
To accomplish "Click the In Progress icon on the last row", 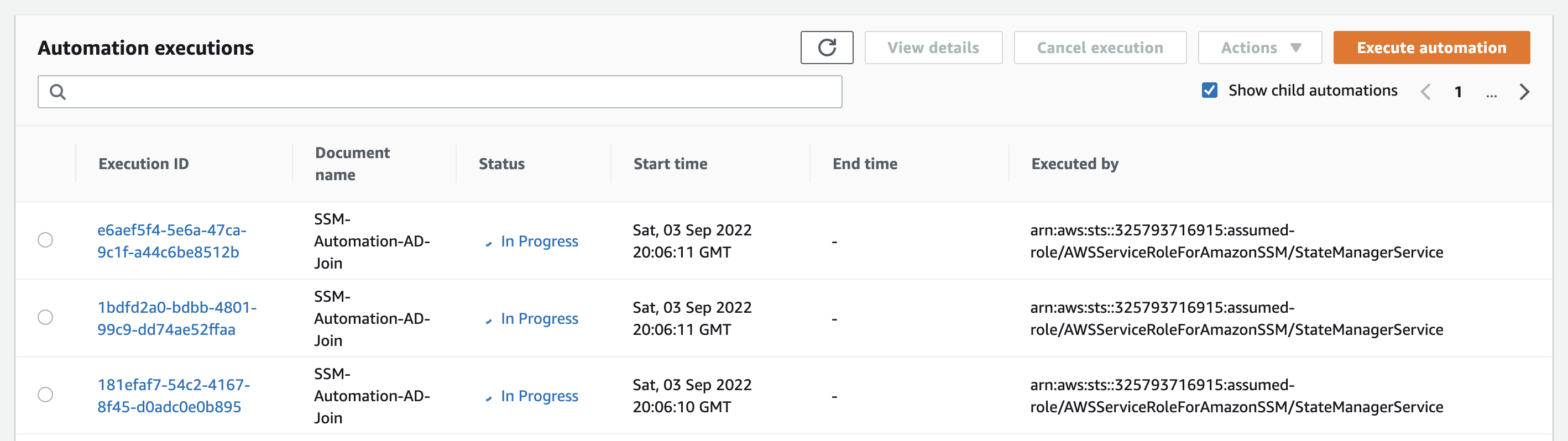I will point(489,397).
